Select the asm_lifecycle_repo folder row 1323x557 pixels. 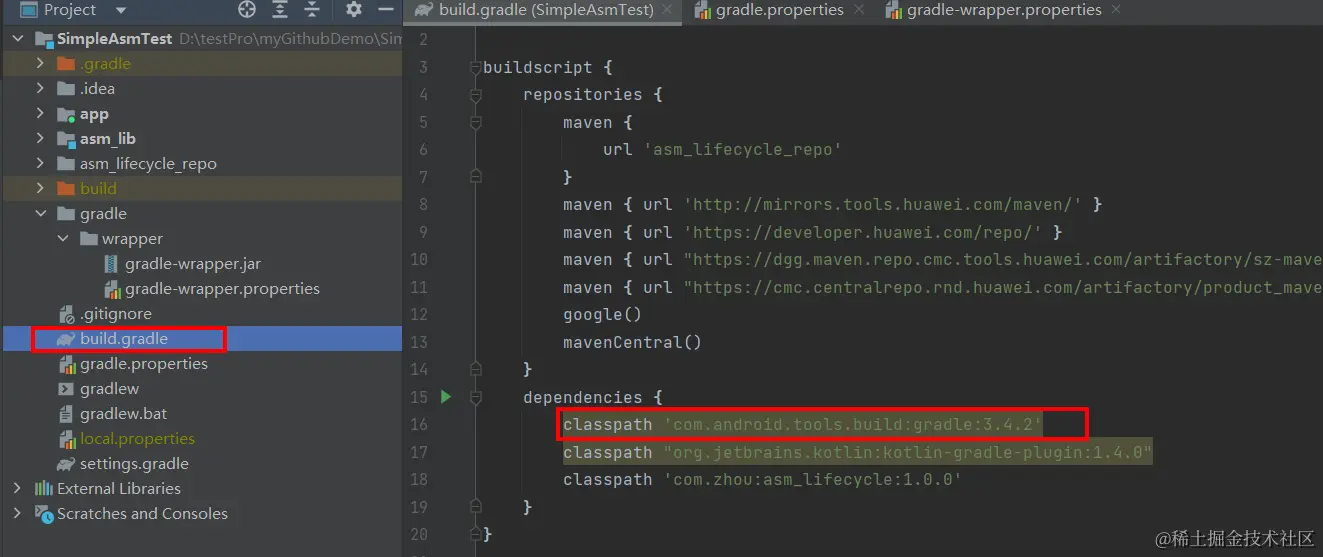(201, 164)
